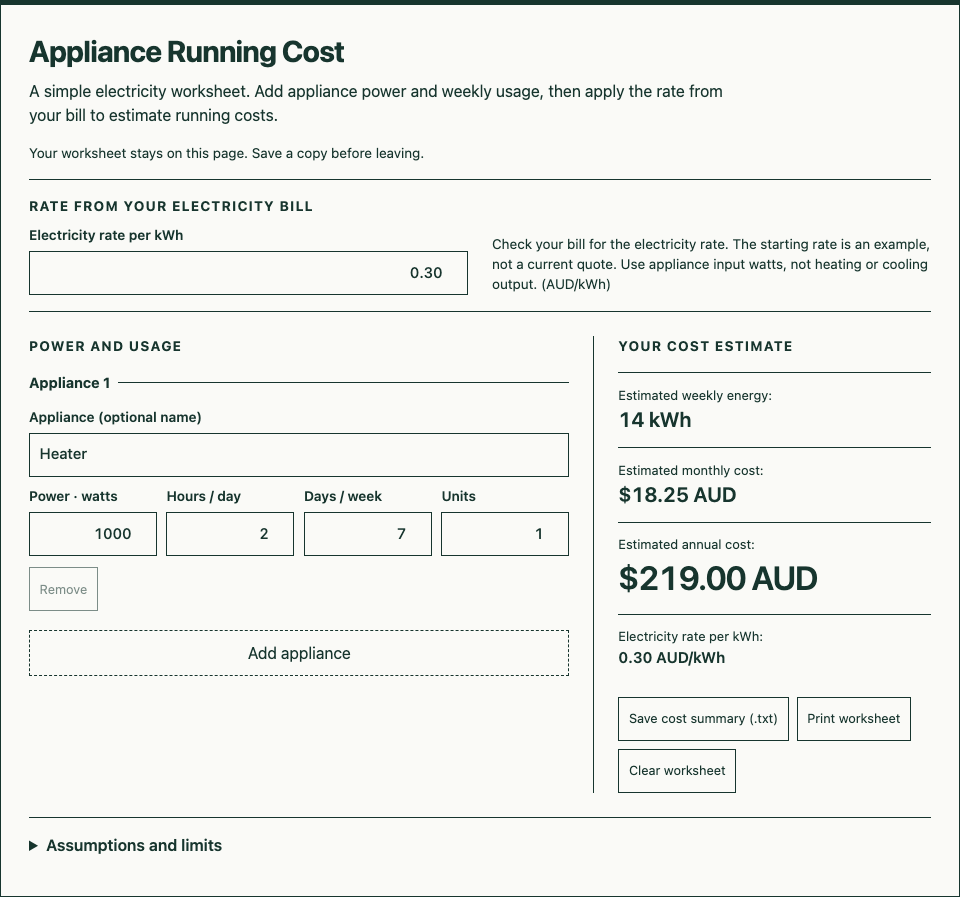Click the Power and Usage section heading
Image resolution: width=960 pixels, height=897 pixels.
(x=105, y=347)
